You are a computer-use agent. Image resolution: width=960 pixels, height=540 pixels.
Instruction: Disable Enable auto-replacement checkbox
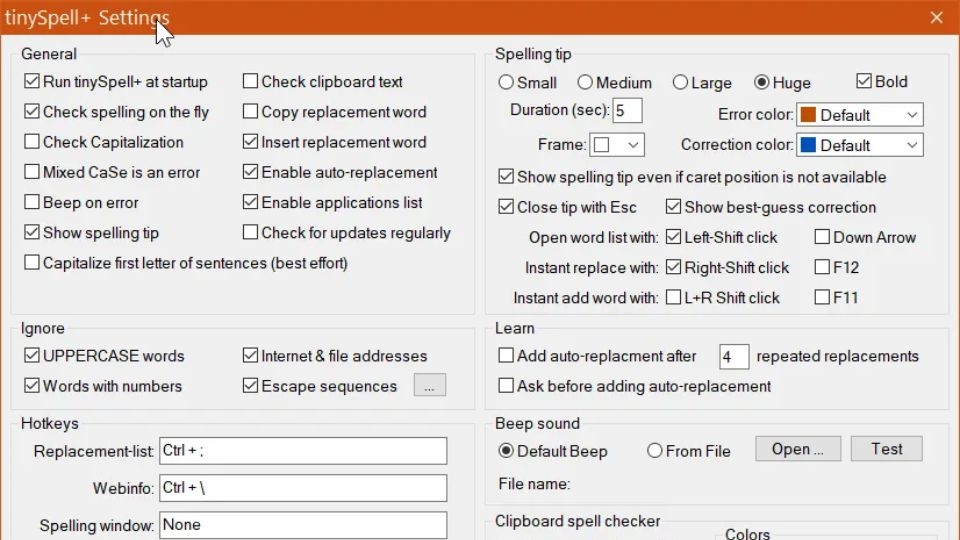tap(250, 171)
